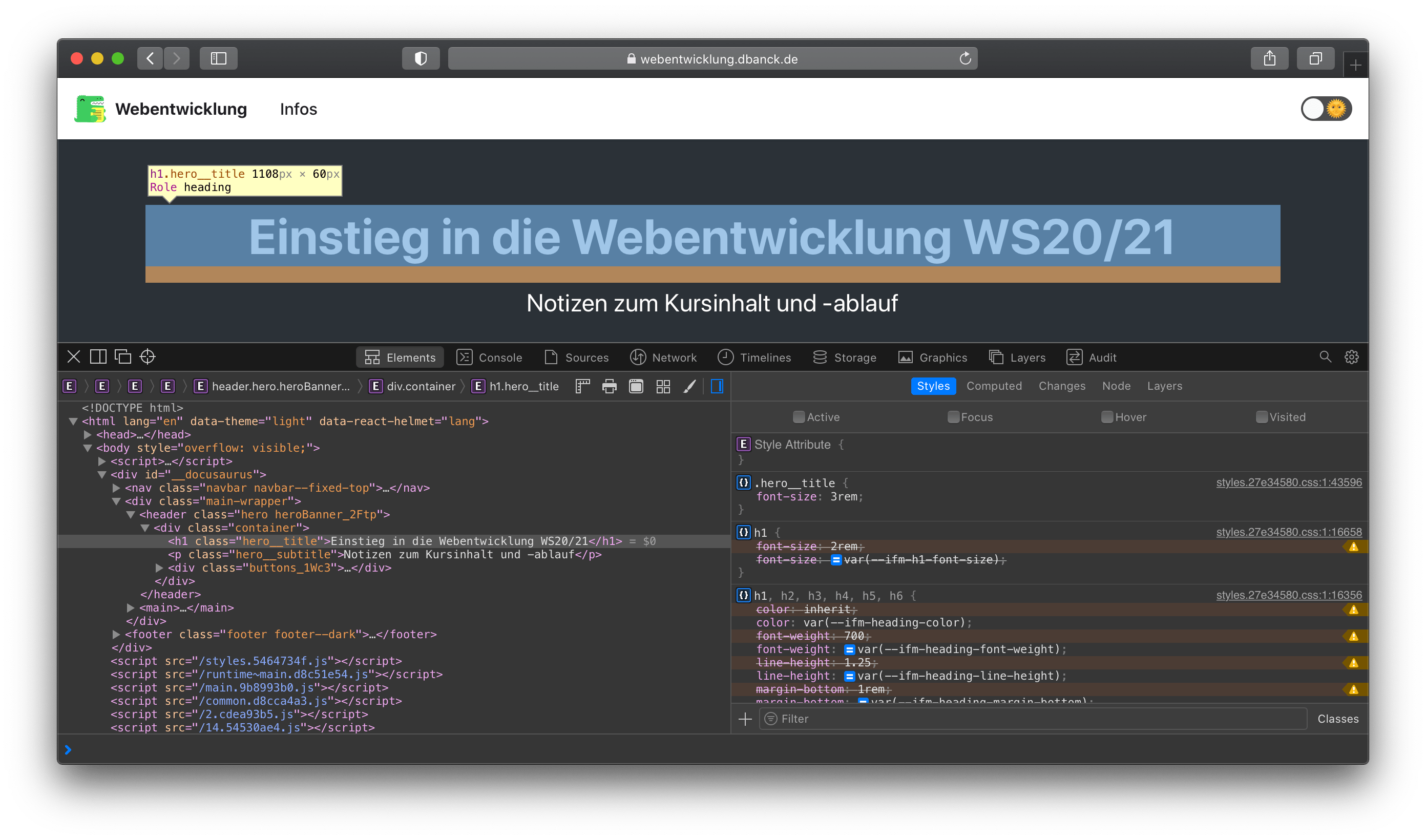
Task: Reload the page in address bar
Action: point(966,58)
